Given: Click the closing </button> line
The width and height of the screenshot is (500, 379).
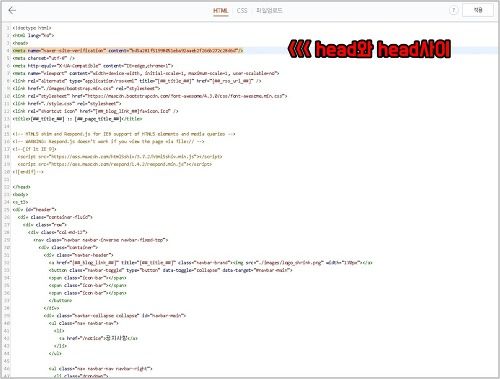Looking at the screenshot, I should point(60,301).
